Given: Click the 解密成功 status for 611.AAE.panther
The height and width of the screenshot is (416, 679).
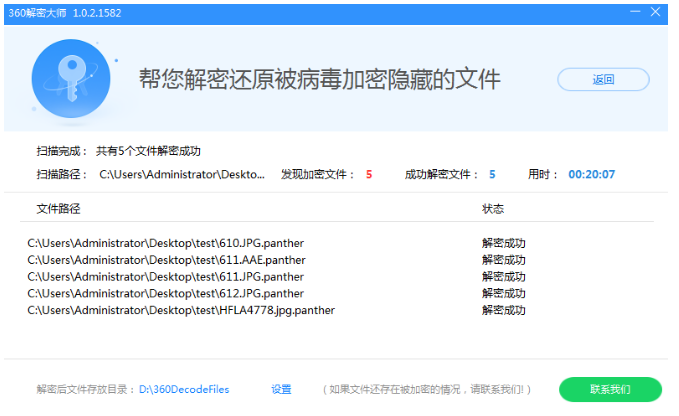Looking at the screenshot, I should pyautogui.click(x=504, y=260).
